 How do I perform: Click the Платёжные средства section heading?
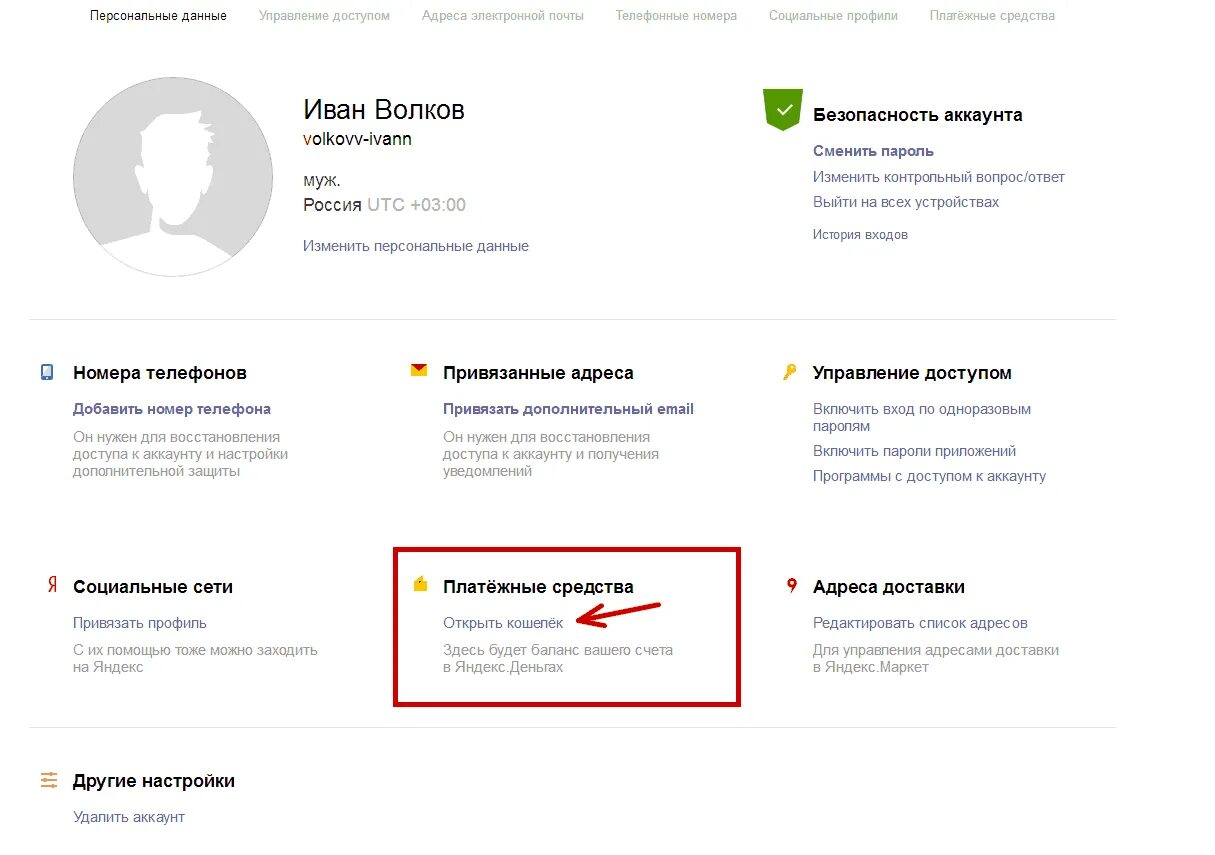[x=538, y=587]
